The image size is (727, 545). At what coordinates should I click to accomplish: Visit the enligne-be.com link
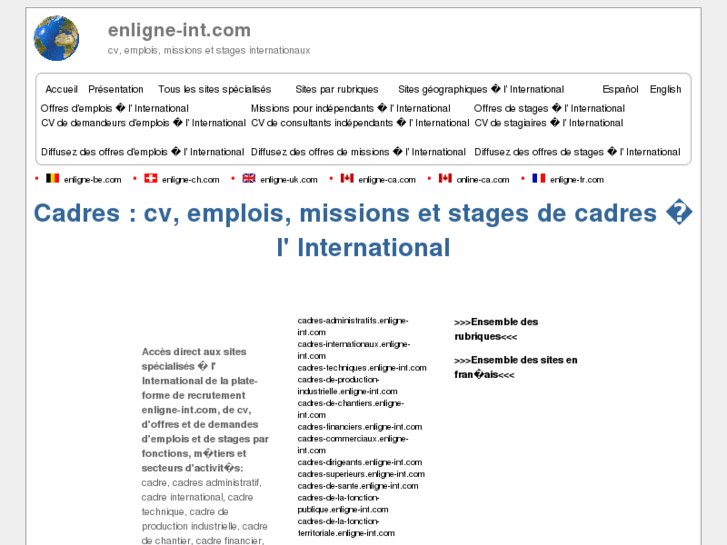93,180
